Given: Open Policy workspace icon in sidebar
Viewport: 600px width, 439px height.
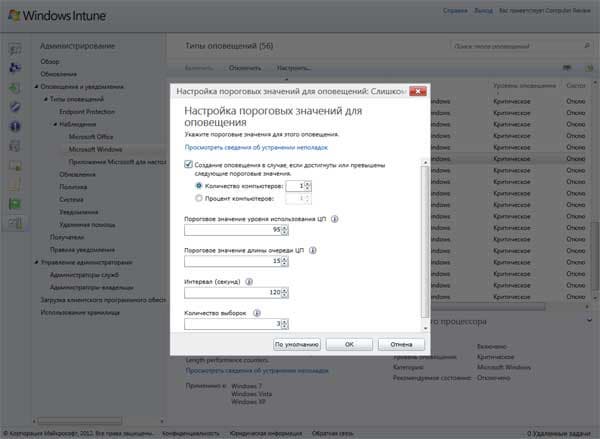Looking at the screenshot, I should click(15, 184).
